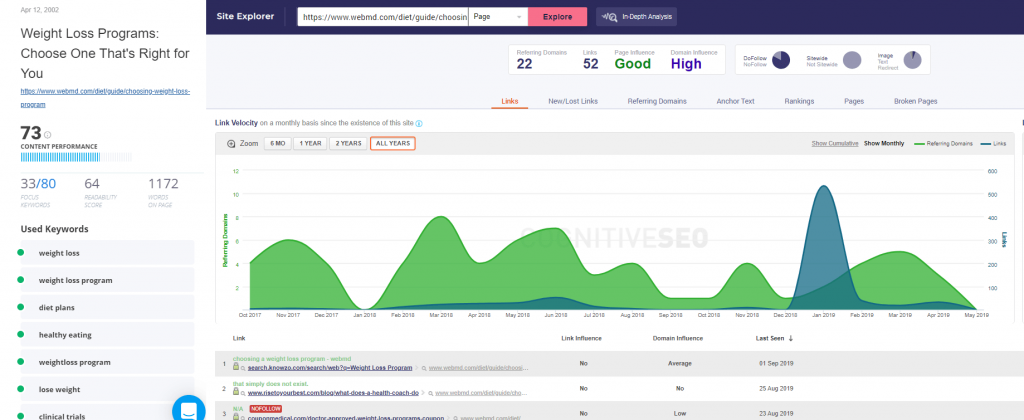This screenshot has width=1024, height=420.
Task: Click the 33/80 focus keywords value
Action: click(x=38, y=184)
